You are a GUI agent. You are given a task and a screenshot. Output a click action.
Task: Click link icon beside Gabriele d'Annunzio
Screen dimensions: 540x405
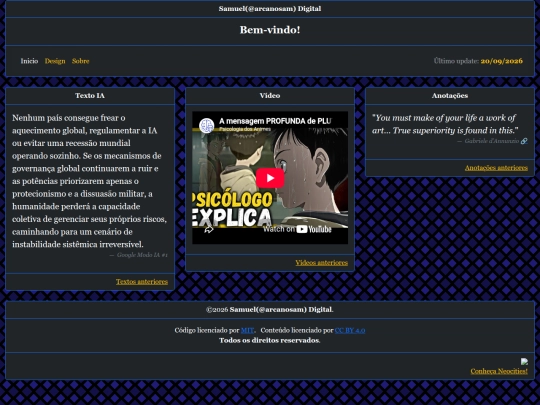[524, 141]
